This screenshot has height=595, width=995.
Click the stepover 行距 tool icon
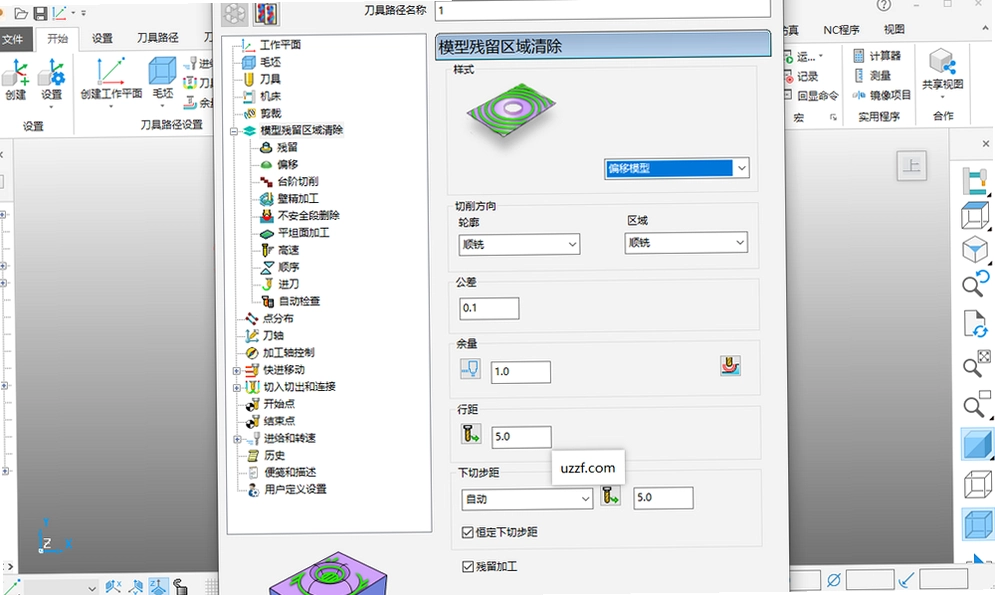(471, 435)
